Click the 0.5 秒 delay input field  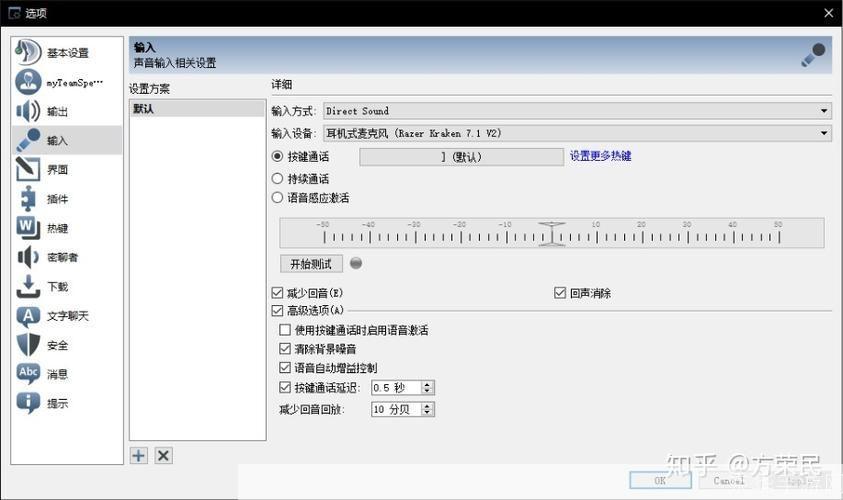396,387
